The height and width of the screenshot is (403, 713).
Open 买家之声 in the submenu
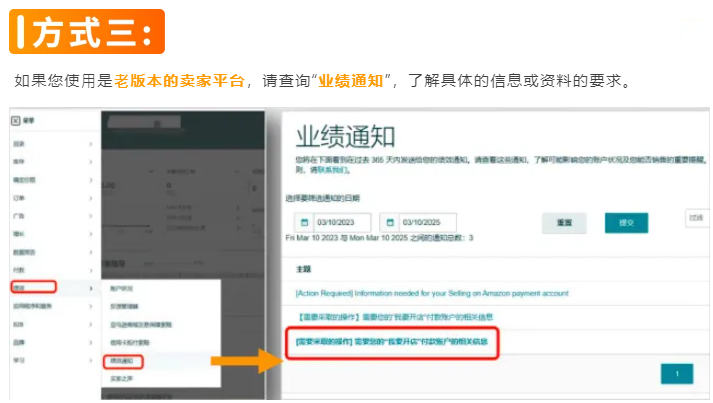tap(119, 378)
